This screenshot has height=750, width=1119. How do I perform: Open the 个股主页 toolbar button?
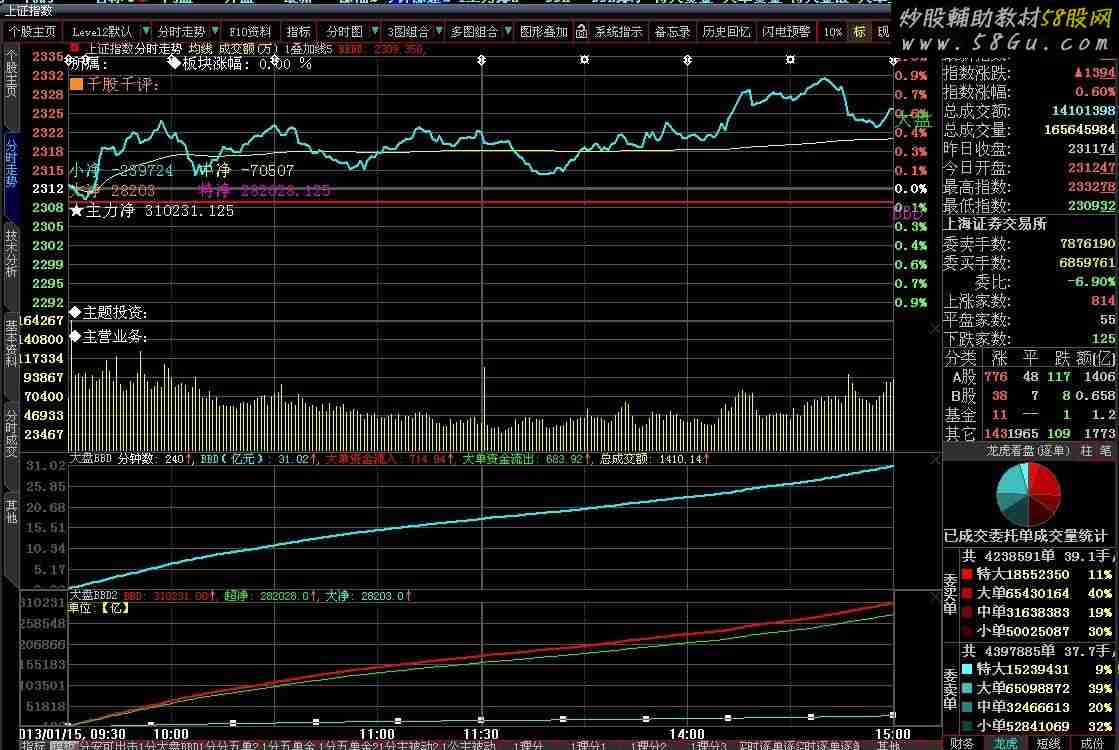pyautogui.click(x=32, y=32)
